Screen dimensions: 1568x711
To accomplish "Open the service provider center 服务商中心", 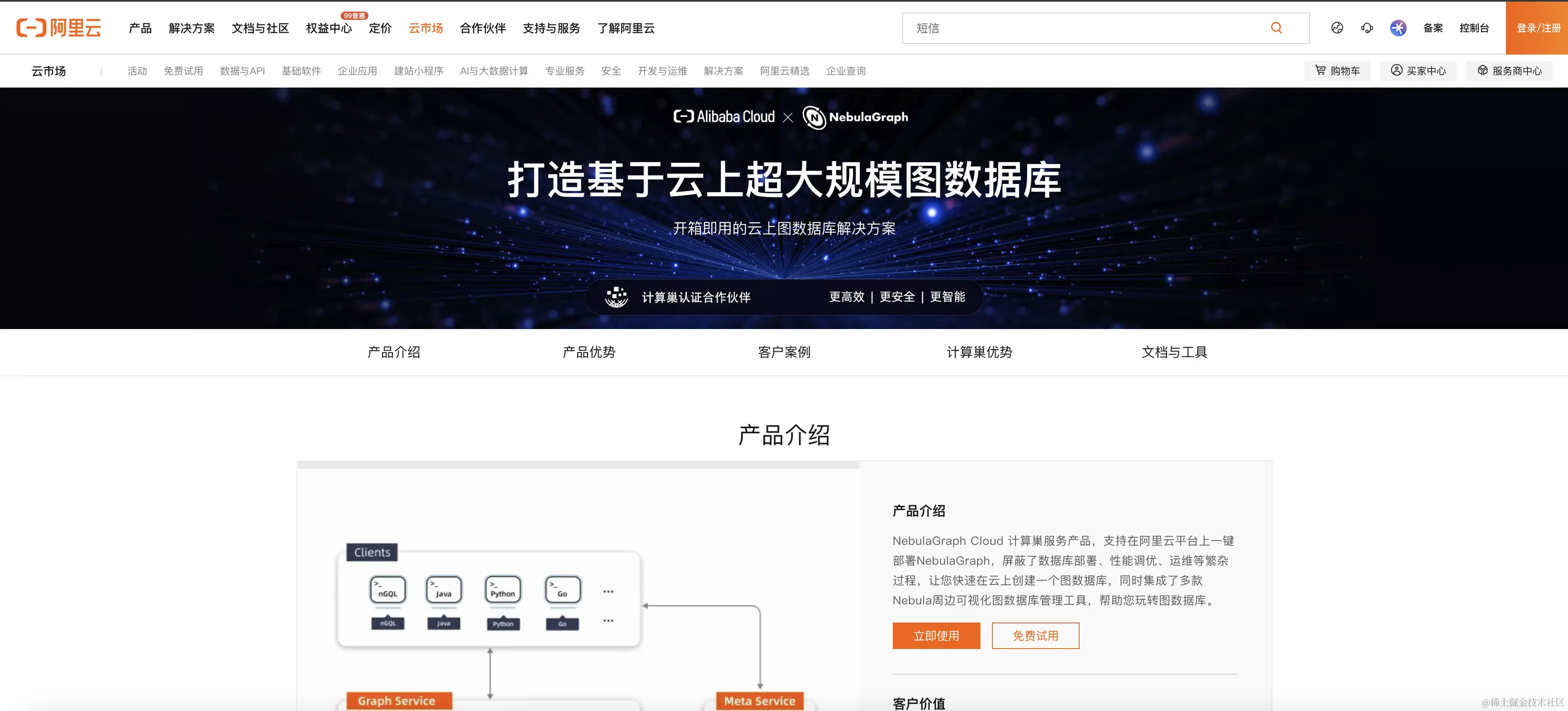I will tap(1509, 70).
